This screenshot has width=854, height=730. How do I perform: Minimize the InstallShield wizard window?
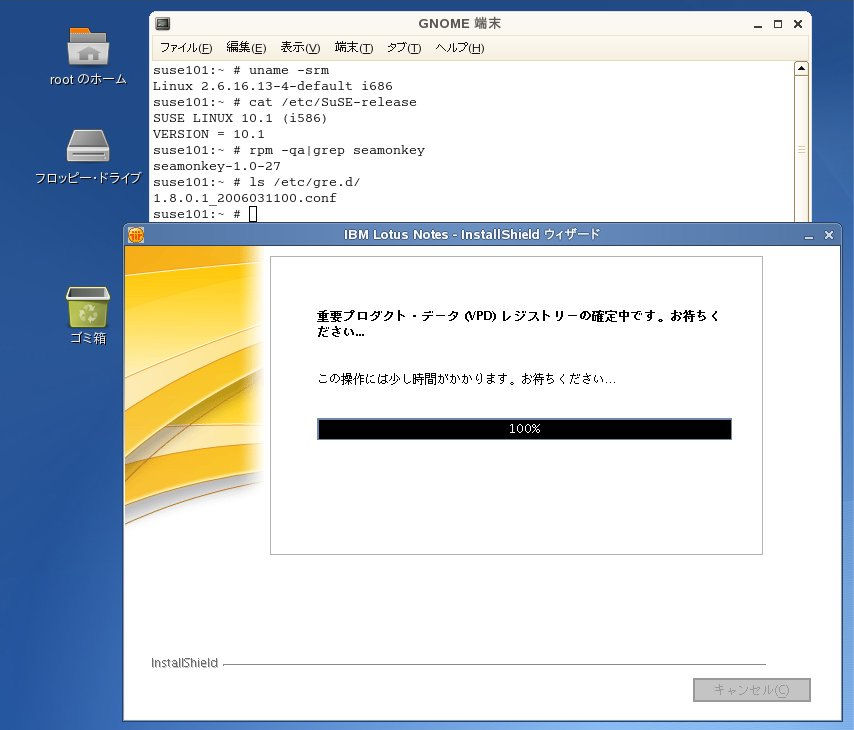click(809, 235)
